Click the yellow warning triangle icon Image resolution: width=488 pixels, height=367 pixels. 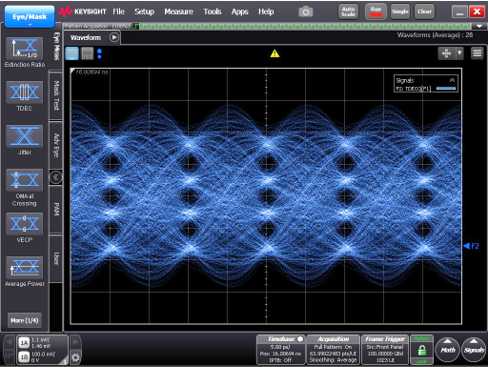(x=275, y=53)
